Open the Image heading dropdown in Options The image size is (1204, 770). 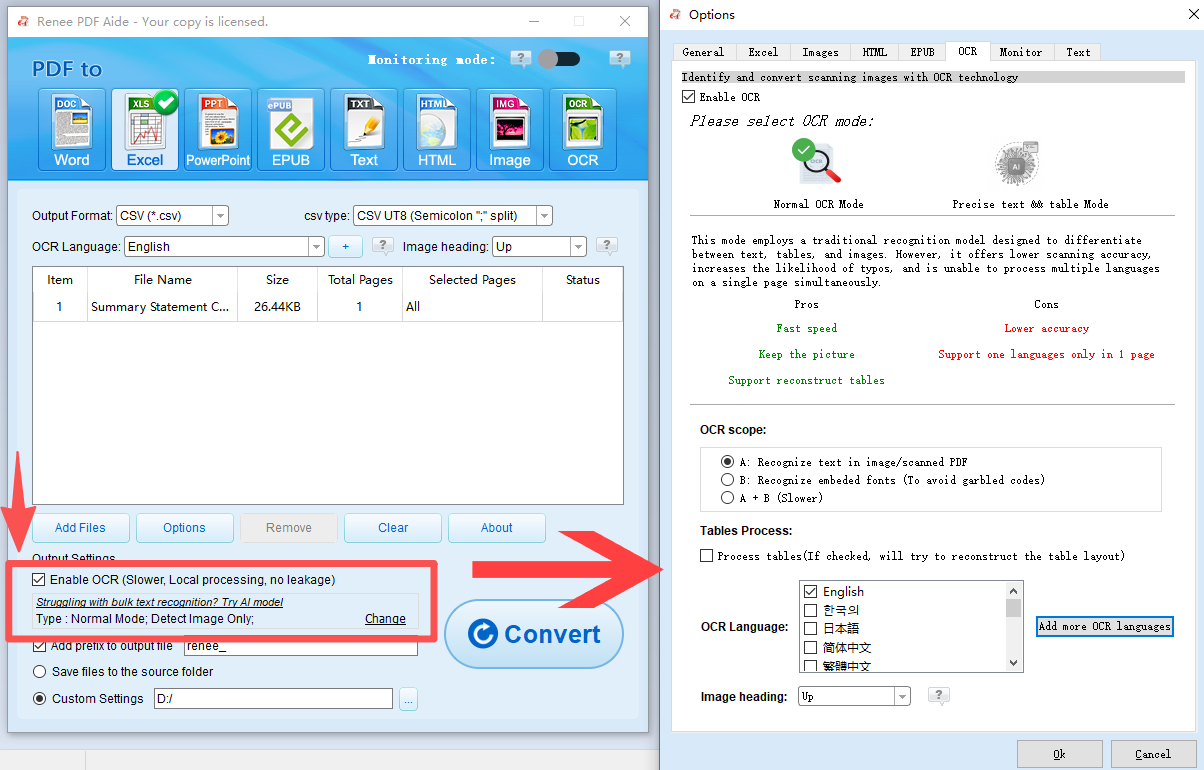coord(901,696)
